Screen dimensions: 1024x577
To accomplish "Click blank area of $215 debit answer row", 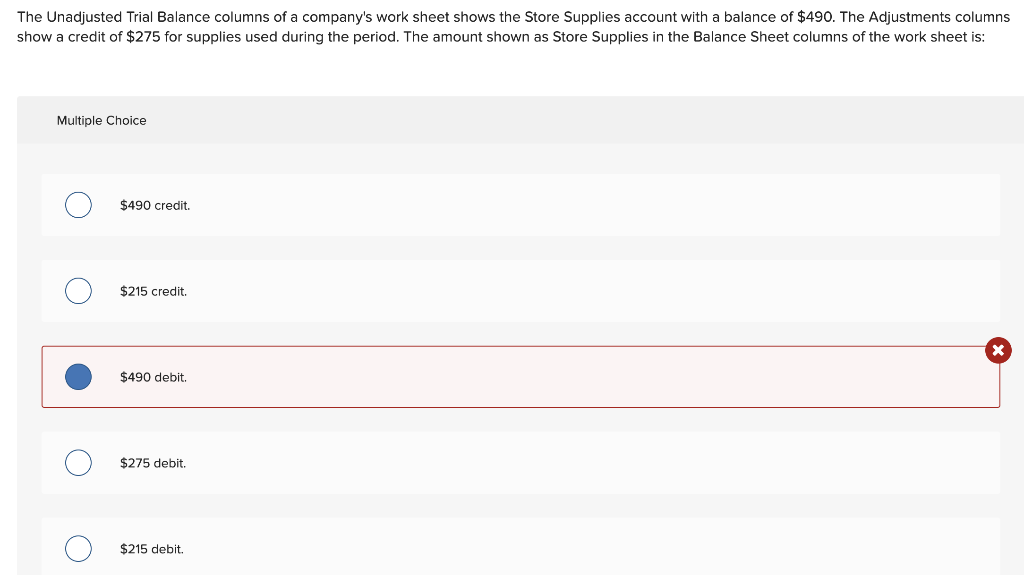I will tap(588, 547).
